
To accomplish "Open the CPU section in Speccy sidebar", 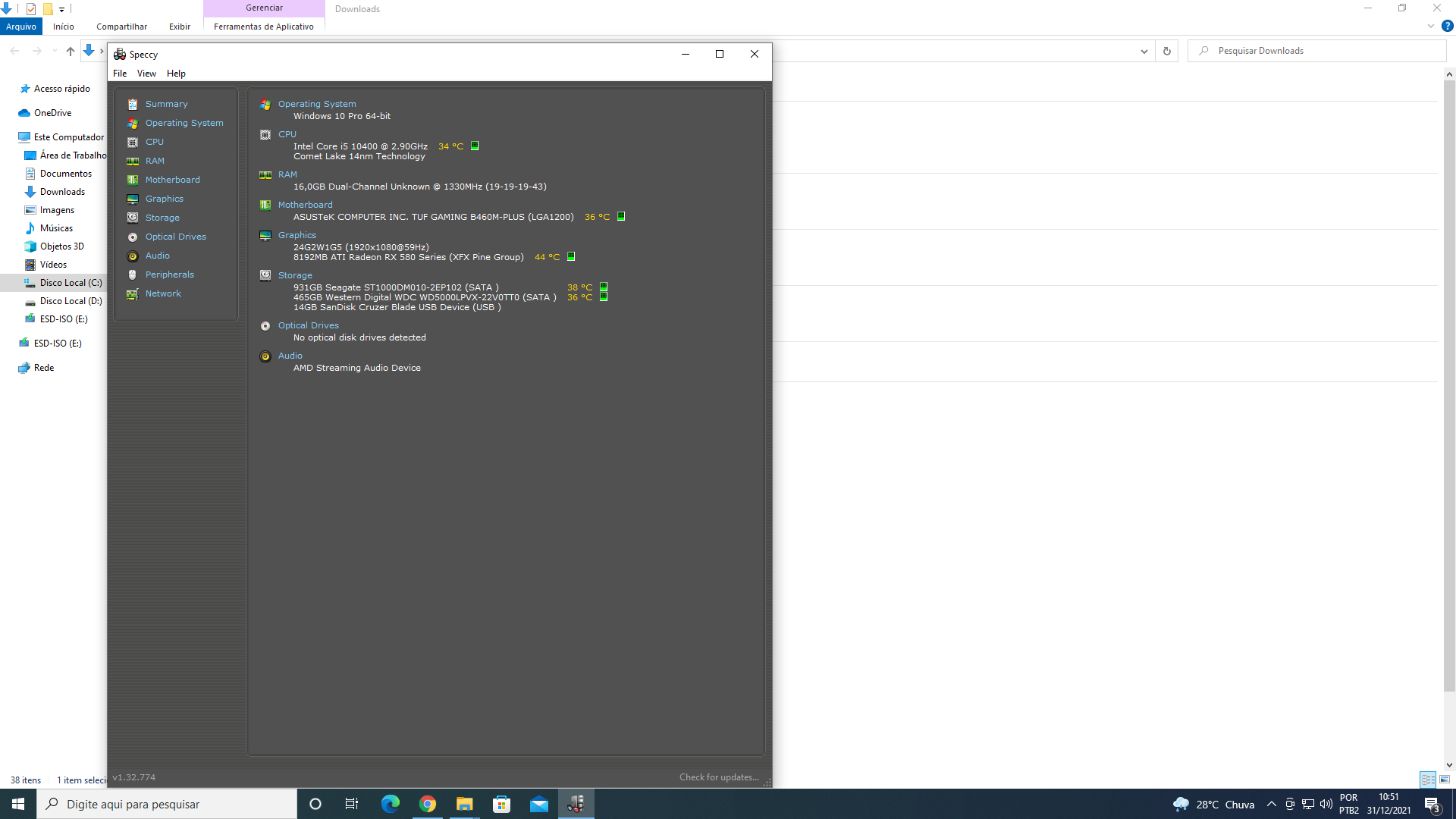I will tap(155, 142).
